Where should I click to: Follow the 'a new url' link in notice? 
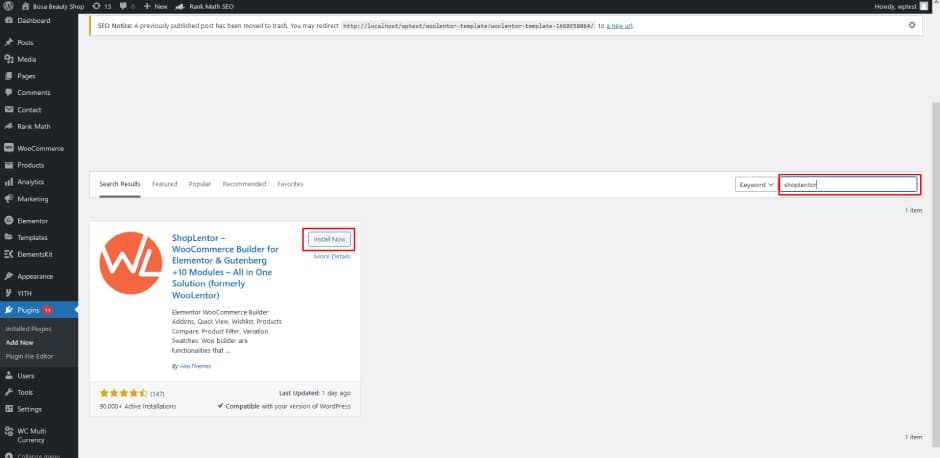(619, 26)
